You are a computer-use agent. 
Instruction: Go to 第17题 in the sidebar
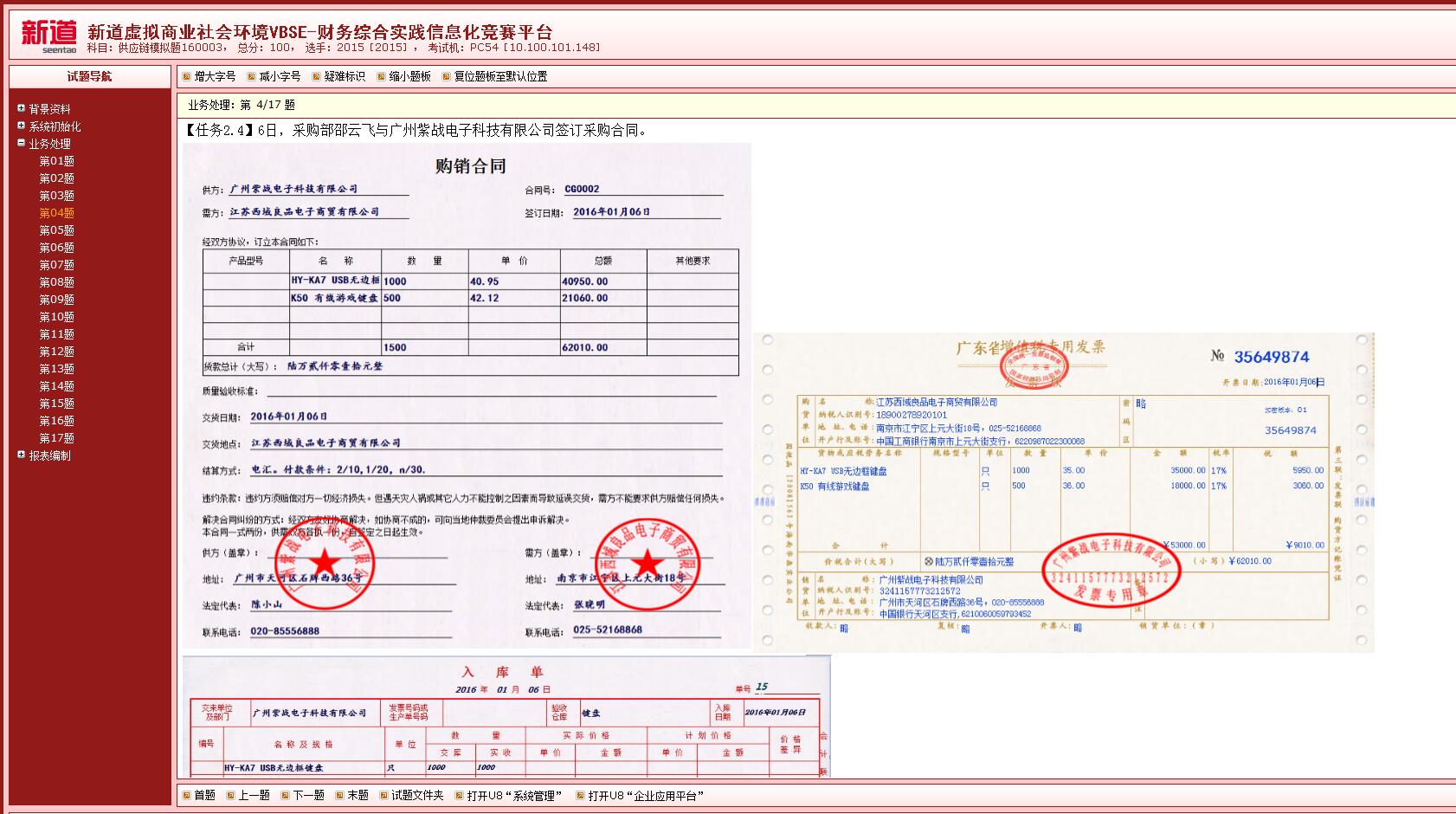(56, 438)
